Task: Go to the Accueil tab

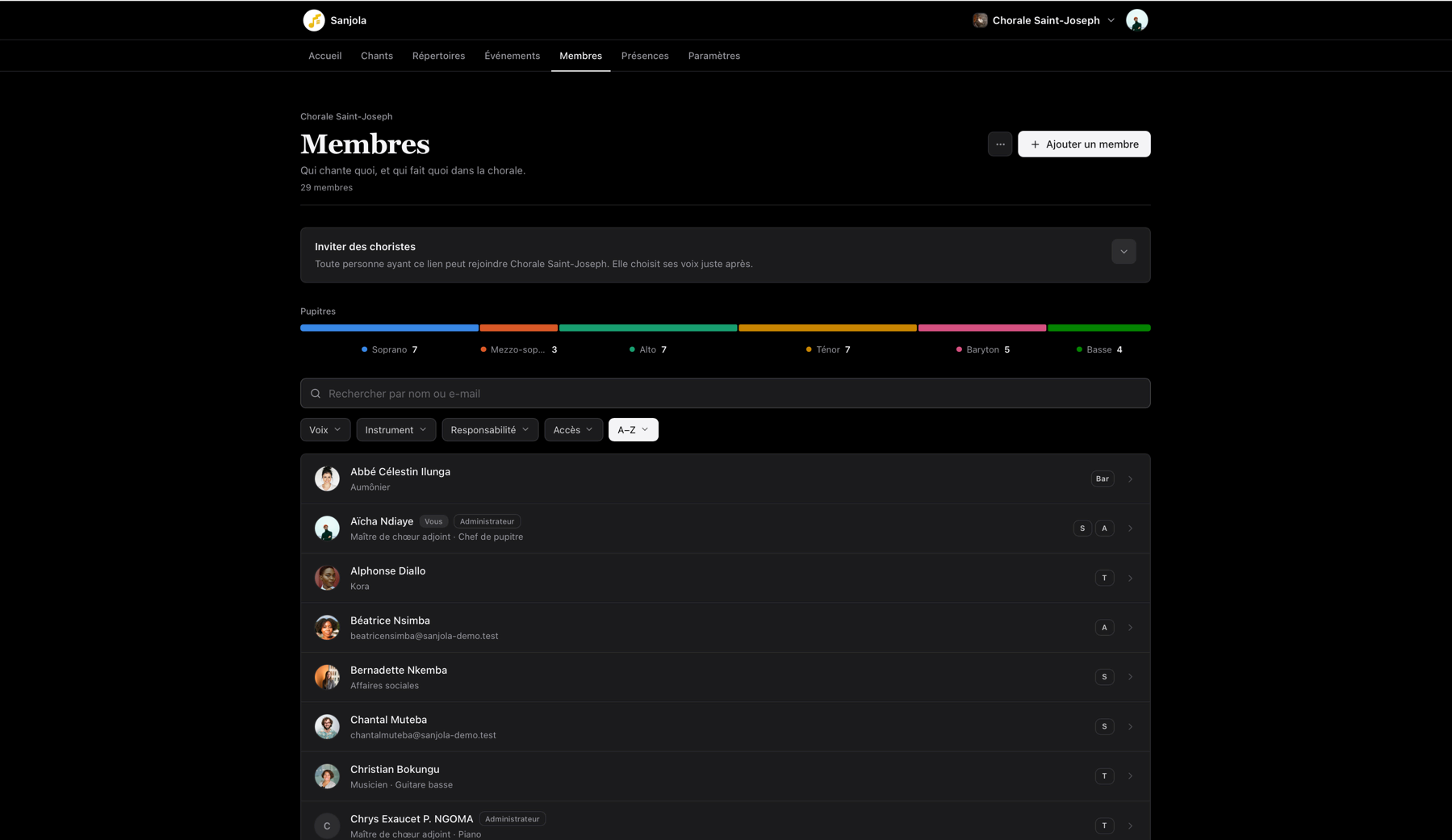Action: pyautogui.click(x=324, y=56)
